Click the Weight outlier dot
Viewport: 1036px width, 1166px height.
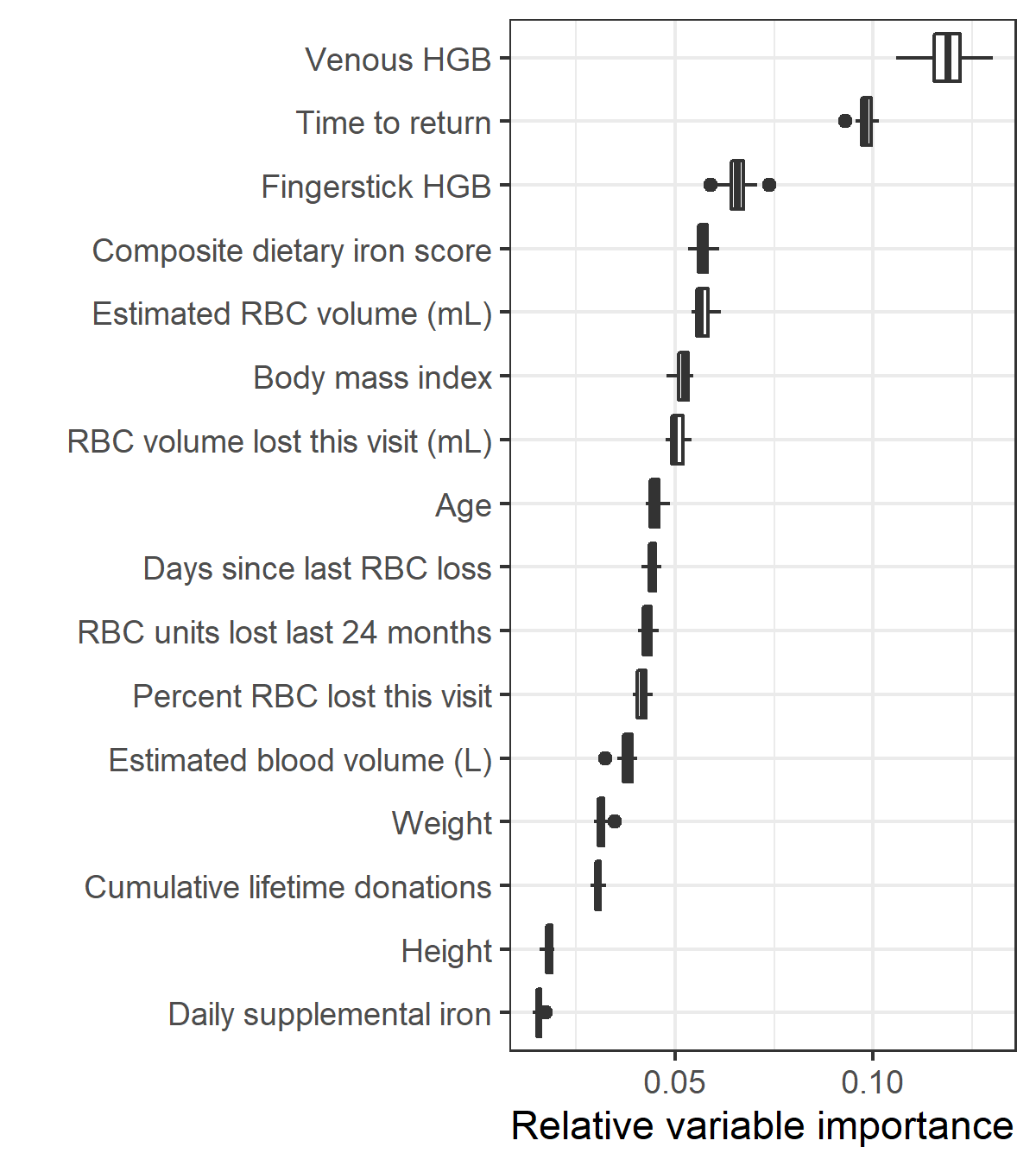[614, 821]
